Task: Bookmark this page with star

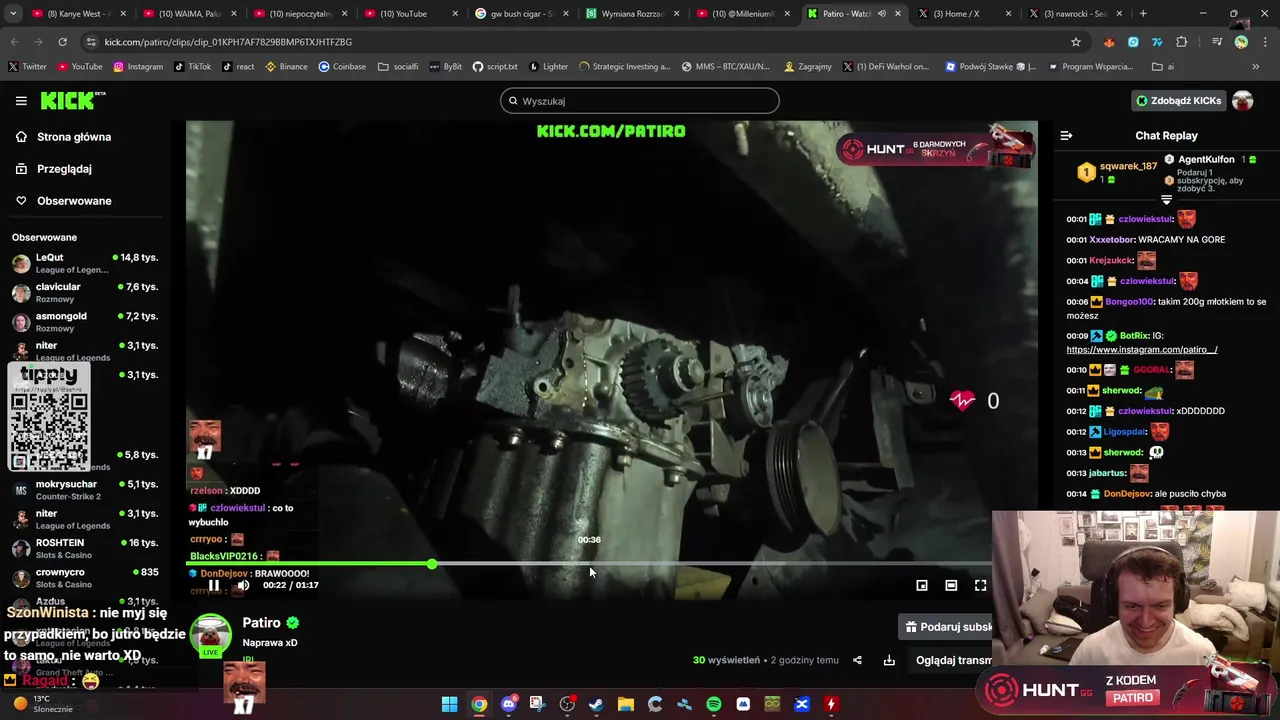Action: click(1076, 42)
